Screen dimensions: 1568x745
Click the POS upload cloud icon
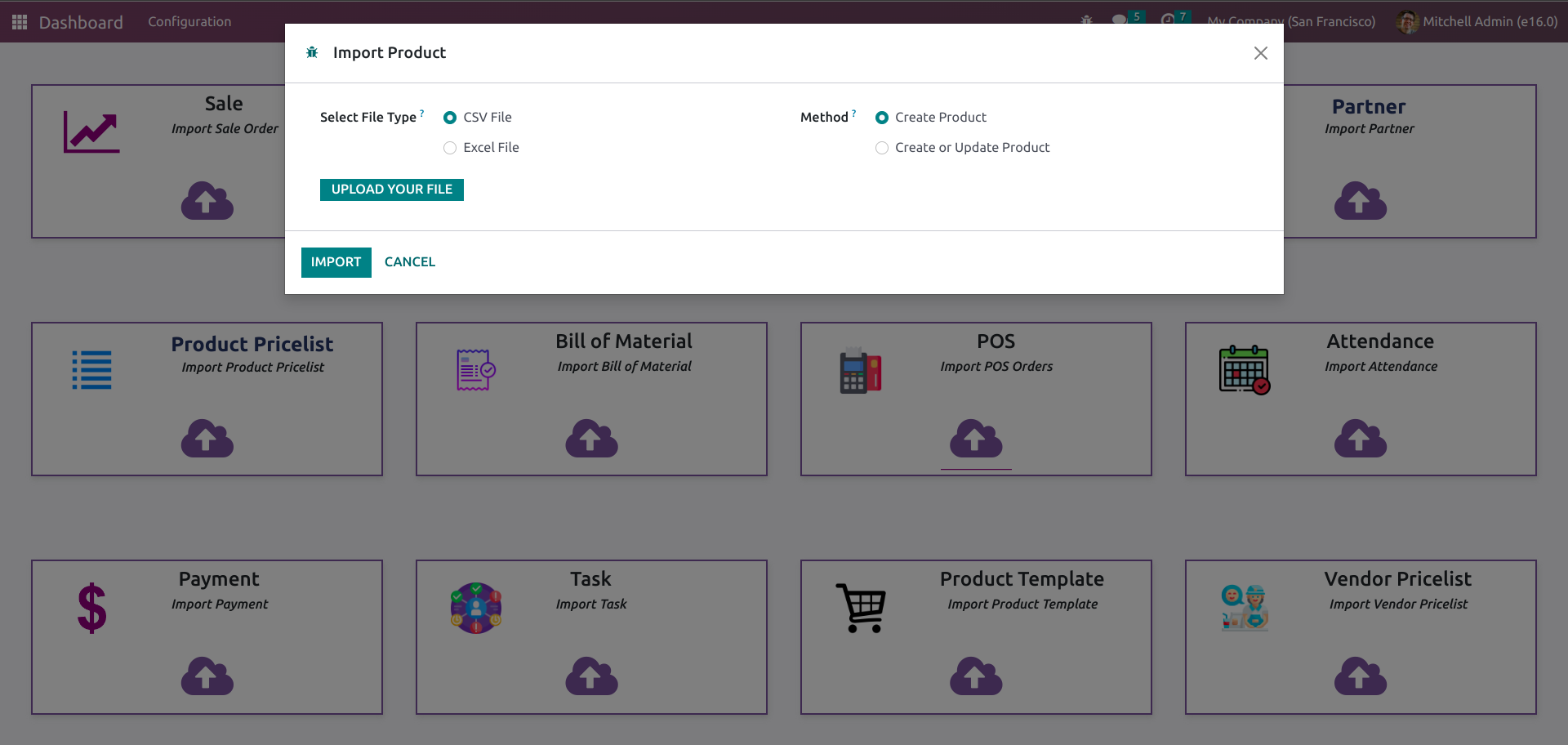[976, 439]
